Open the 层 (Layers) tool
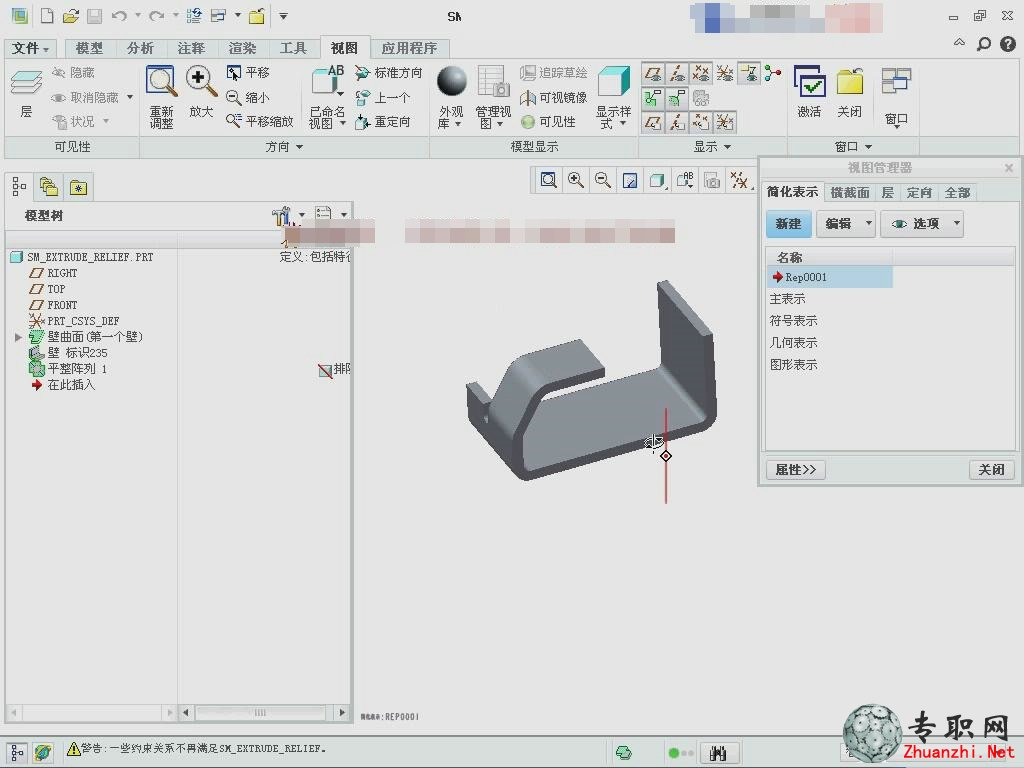The width and height of the screenshot is (1024, 768). 26,93
